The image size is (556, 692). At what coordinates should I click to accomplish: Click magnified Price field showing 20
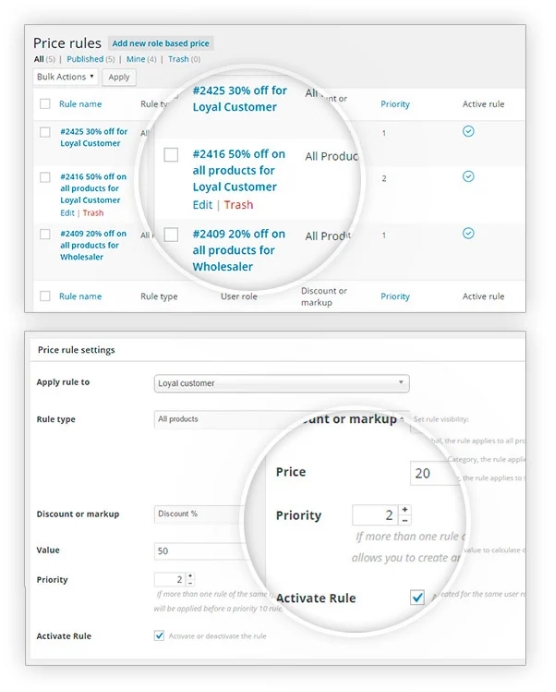[435, 473]
